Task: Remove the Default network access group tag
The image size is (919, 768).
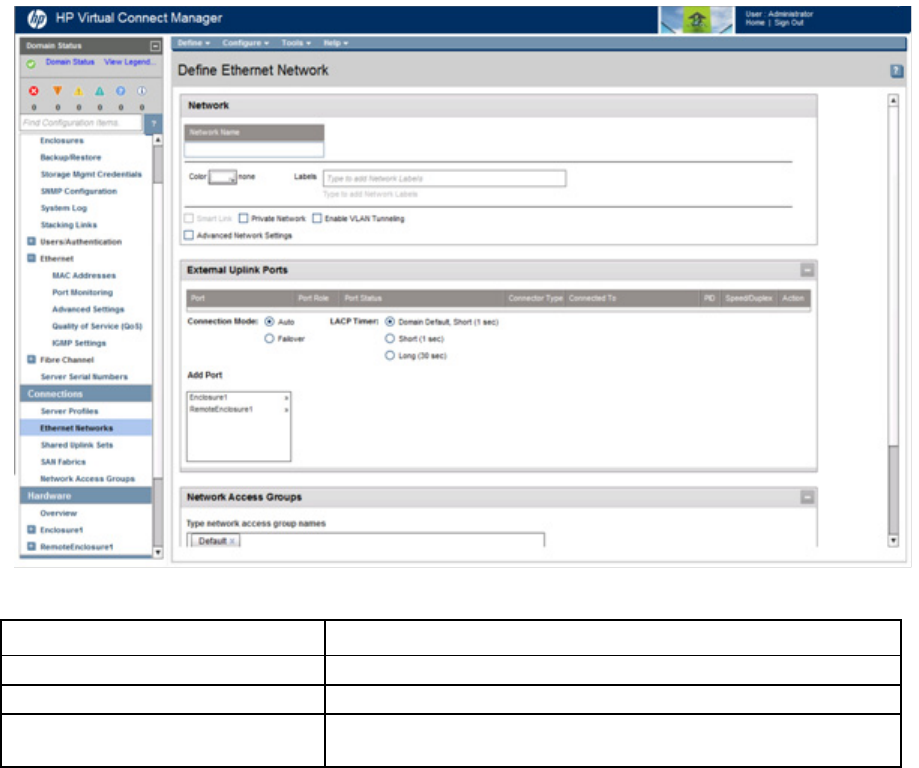Action: click(232, 541)
